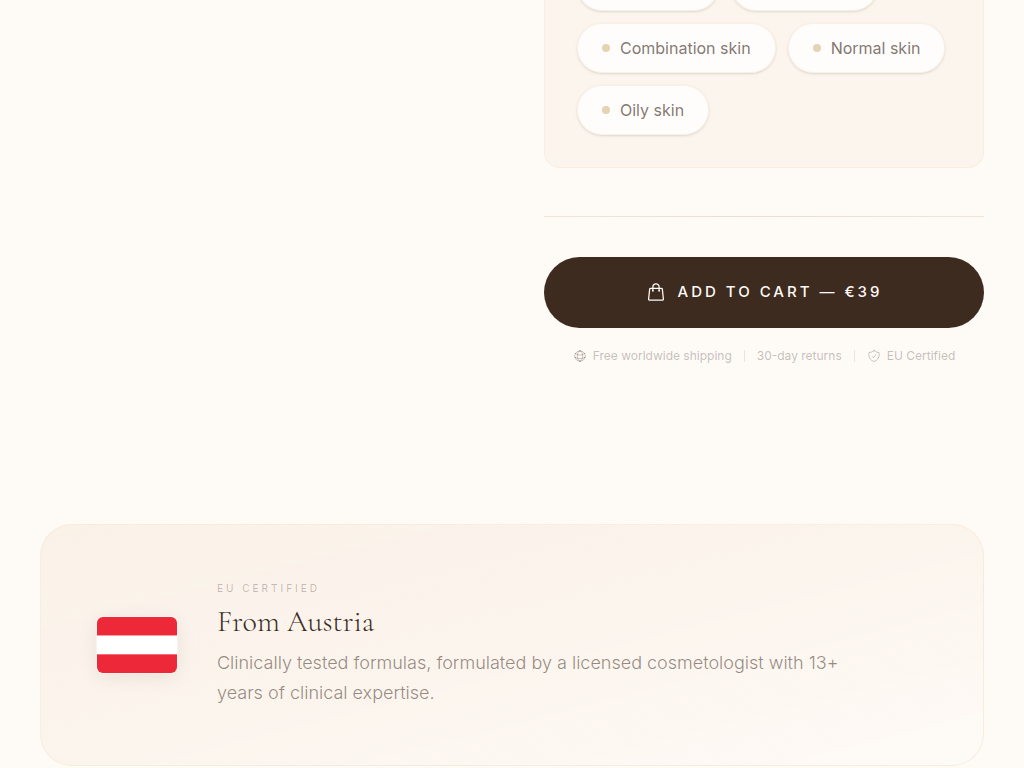The height and width of the screenshot is (768, 1024).
Task: Click the Free worldwide shipping text
Action: coord(662,356)
